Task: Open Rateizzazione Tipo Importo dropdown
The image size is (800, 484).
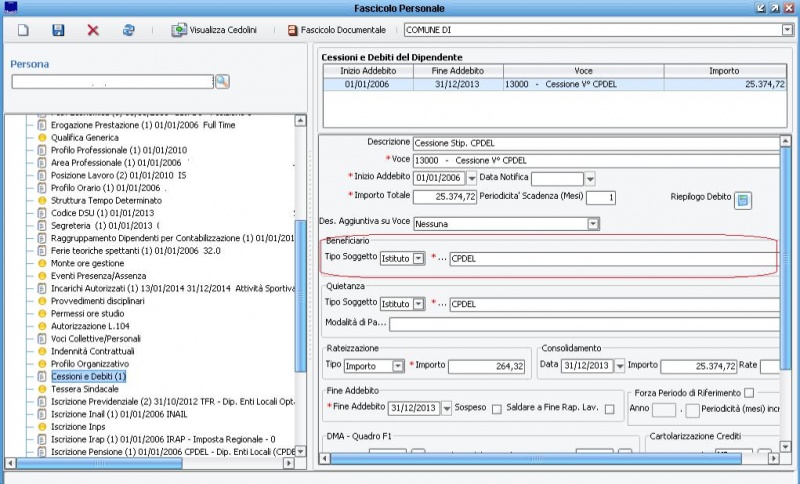Action: point(398,366)
